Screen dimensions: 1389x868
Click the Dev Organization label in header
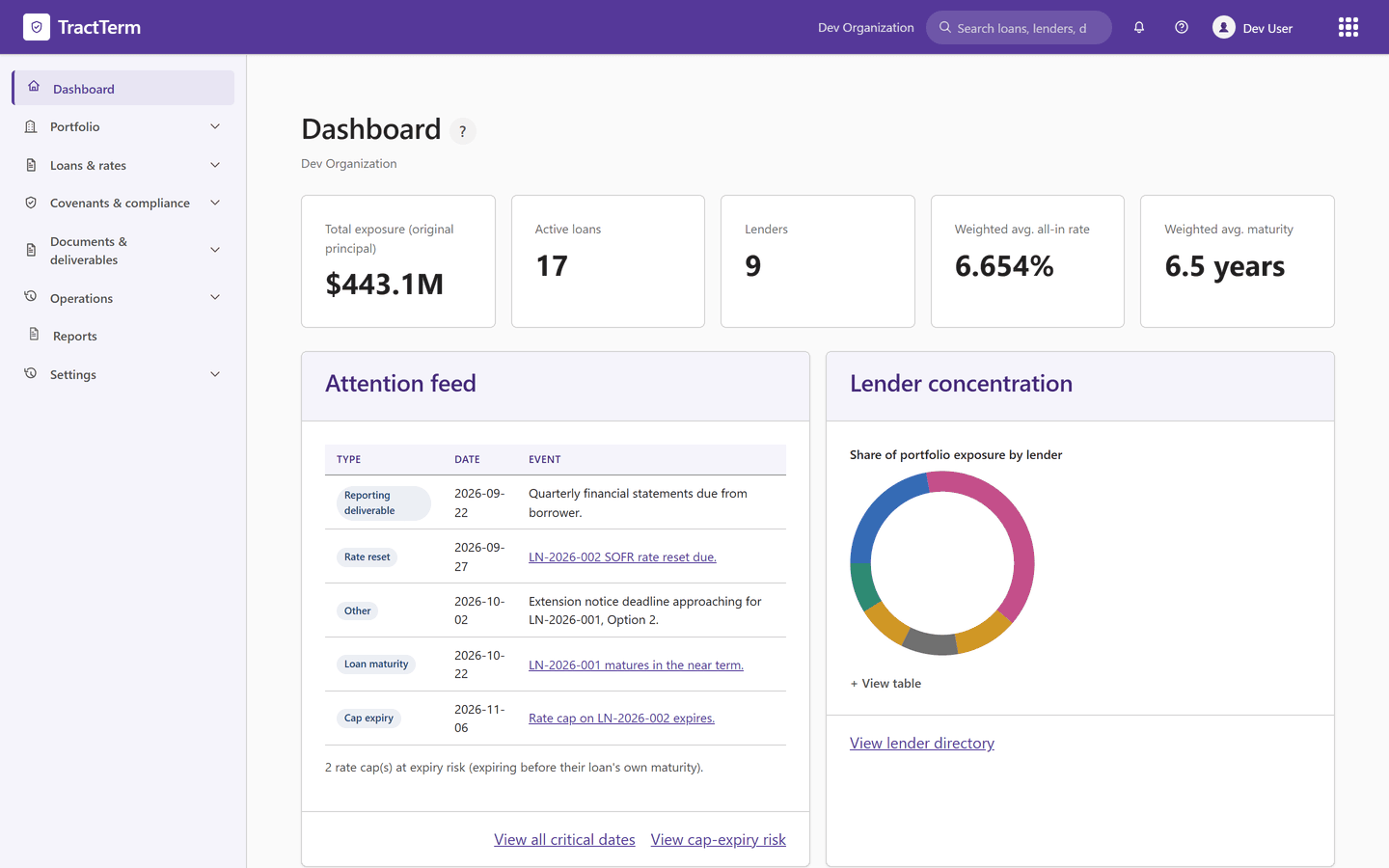866,27
